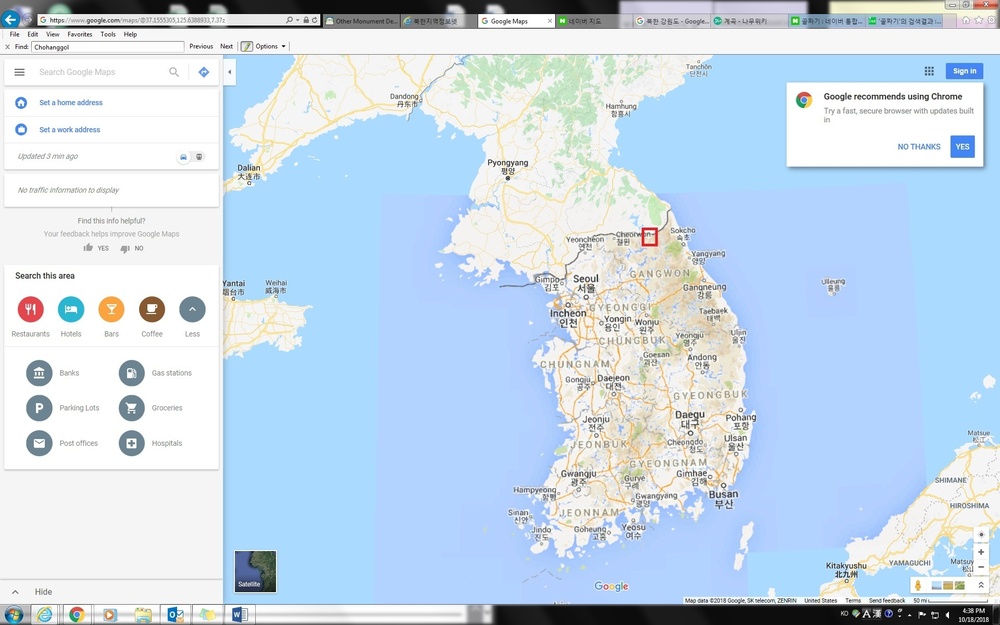Screen dimensions: 1000x625
Task: Open the Google Maps hamburger menu
Action: [x=19, y=72]
